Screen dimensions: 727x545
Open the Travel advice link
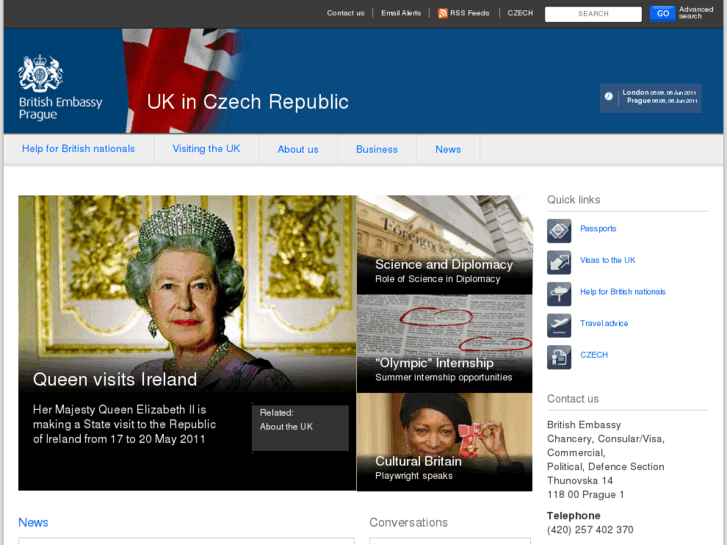[604, 323]
